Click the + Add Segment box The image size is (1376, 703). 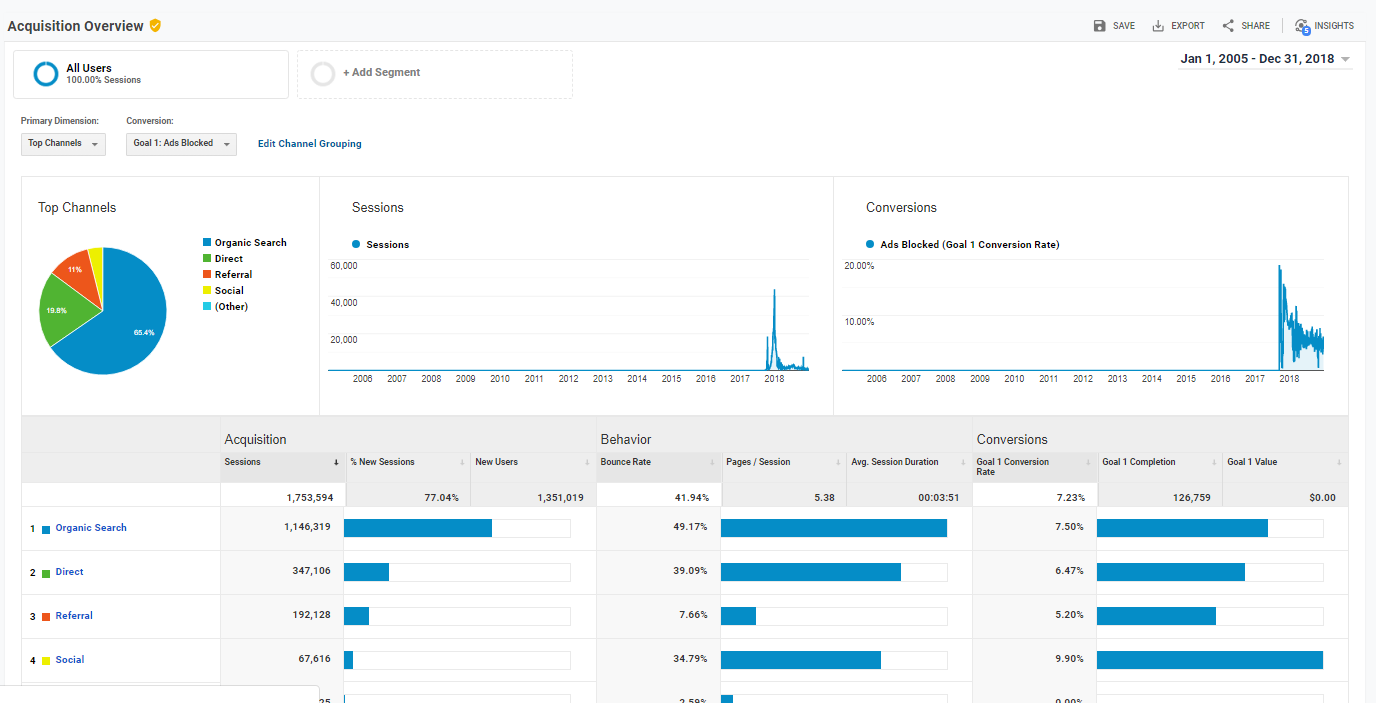tap(435, 74)
